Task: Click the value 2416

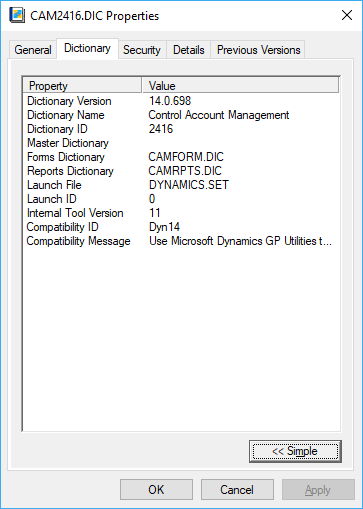Action: point(161,129)
